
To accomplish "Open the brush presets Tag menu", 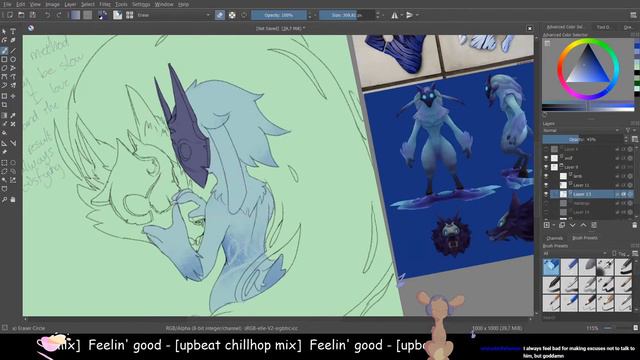I will [x=620, y=253].
